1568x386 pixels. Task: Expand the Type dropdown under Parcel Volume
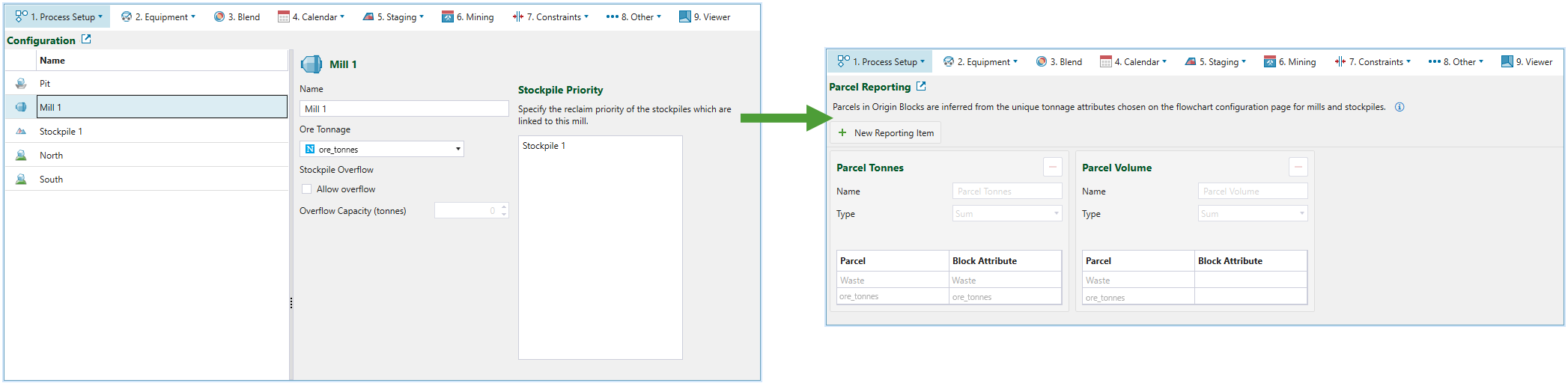click(1301, 214)
